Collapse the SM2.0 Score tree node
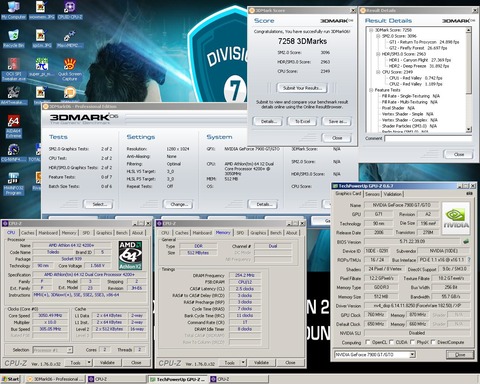Viewport: 480px width, 384px height. 378,36
